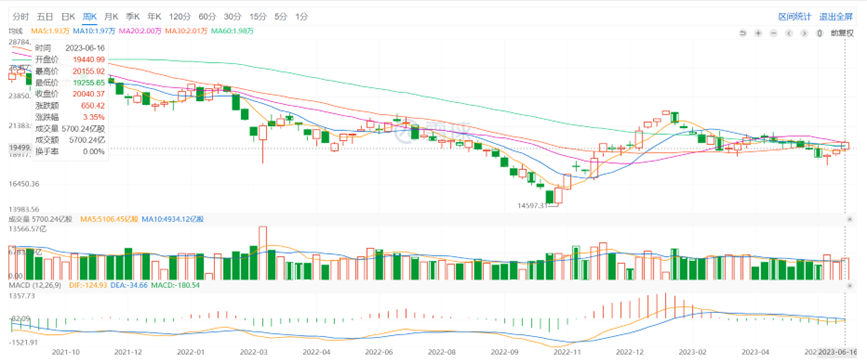Shift chart left with previous arrow icon
This screenshot has height=363, width=867.
(789, 33)
